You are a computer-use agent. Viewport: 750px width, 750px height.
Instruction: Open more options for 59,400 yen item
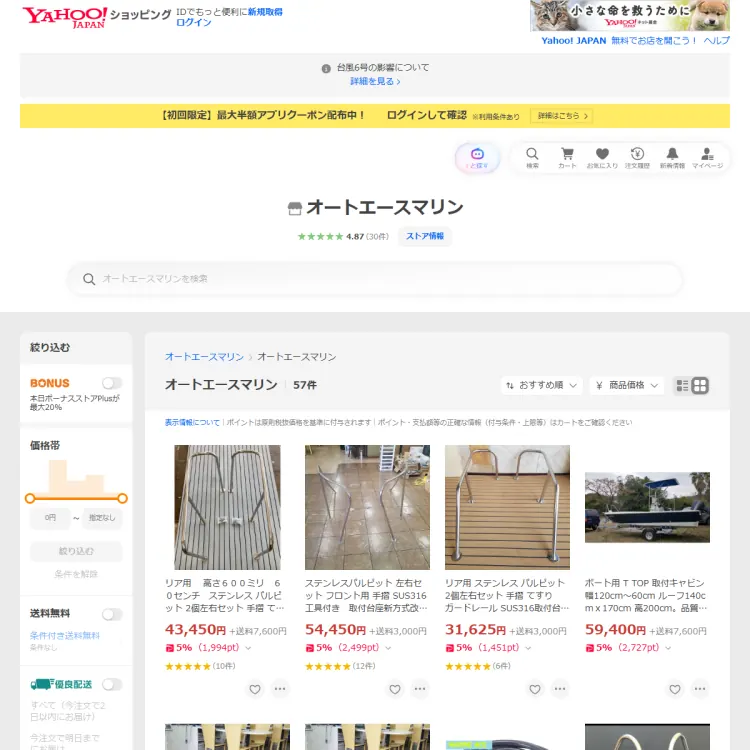pyautogui.click(x=700, y=689)
